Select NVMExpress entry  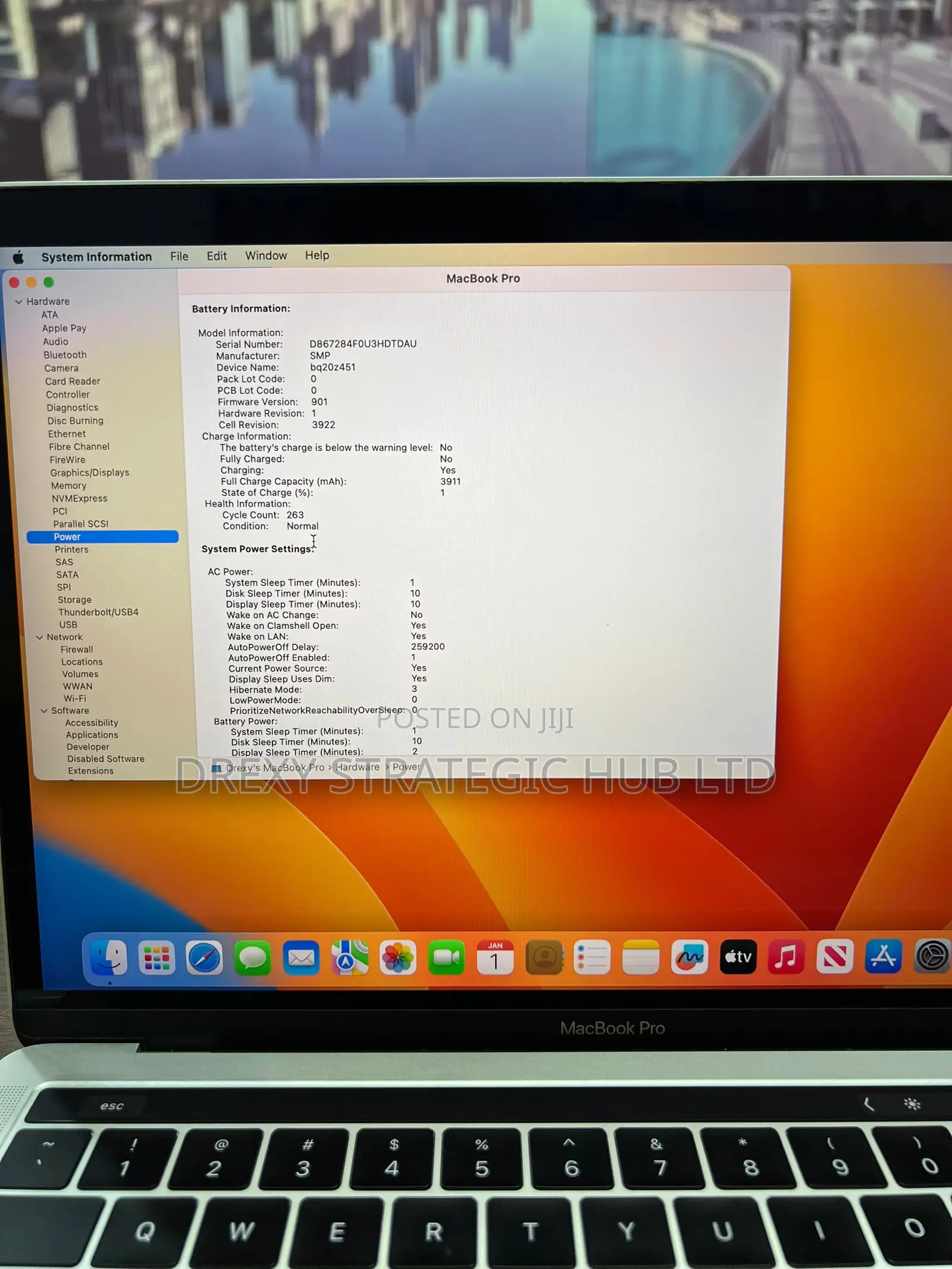[80, 499]
